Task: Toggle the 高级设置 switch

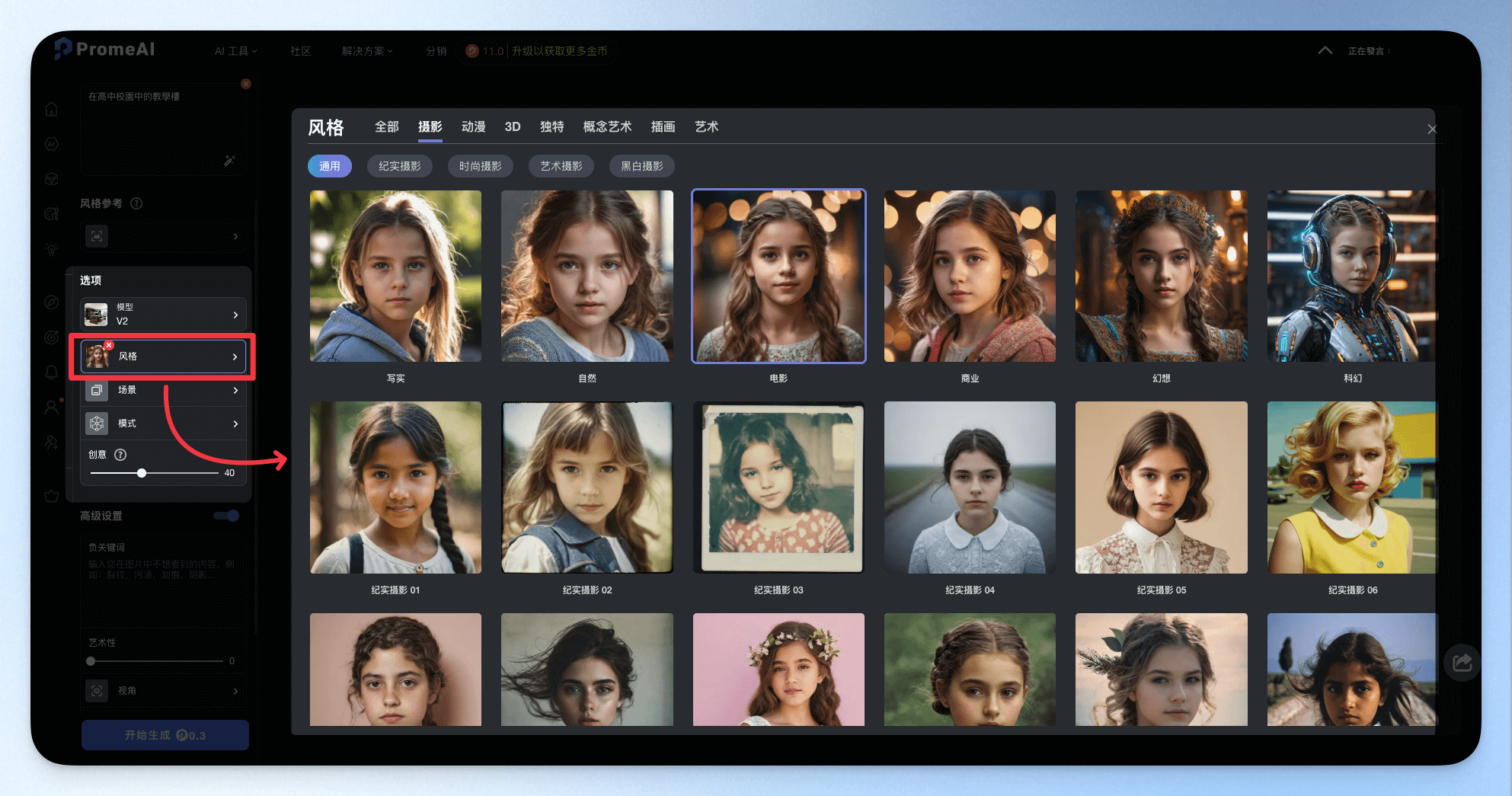Action: click(227, 516)
